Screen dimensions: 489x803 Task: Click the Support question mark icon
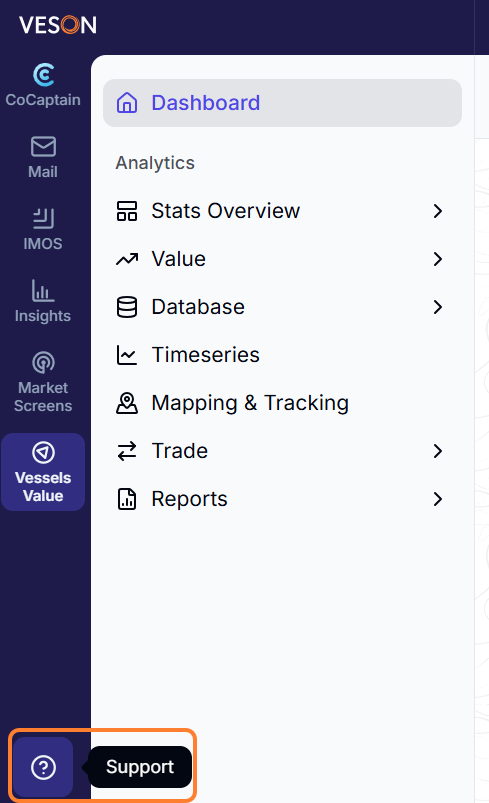coord(43,767)
